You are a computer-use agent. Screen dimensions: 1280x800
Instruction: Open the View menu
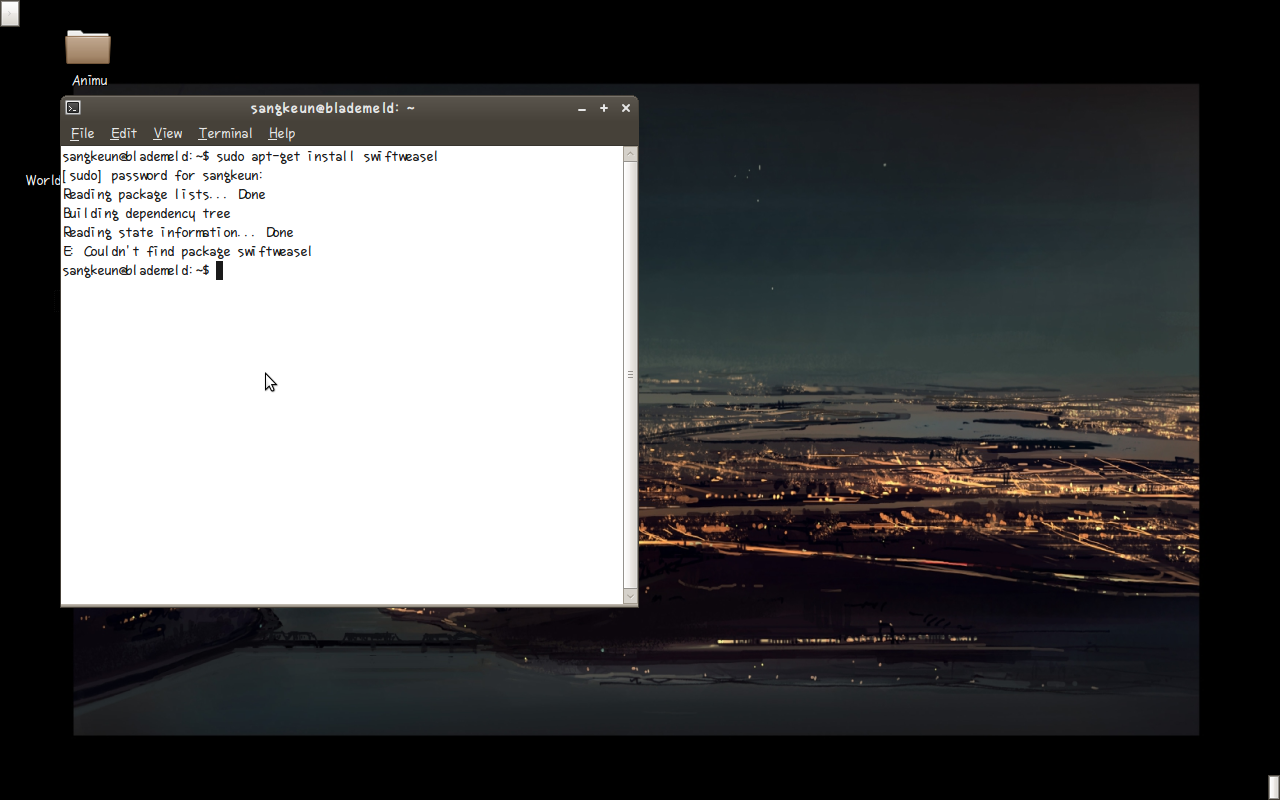[167, 133]
